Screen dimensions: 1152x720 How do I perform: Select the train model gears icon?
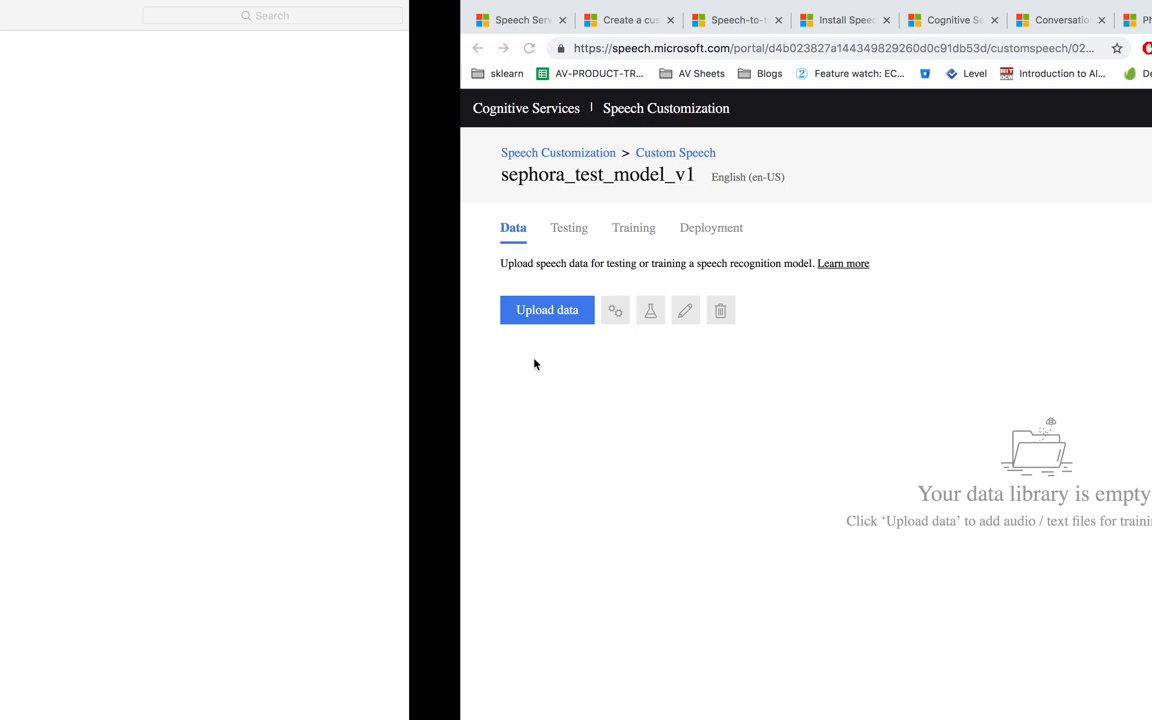tap(615, 310)
